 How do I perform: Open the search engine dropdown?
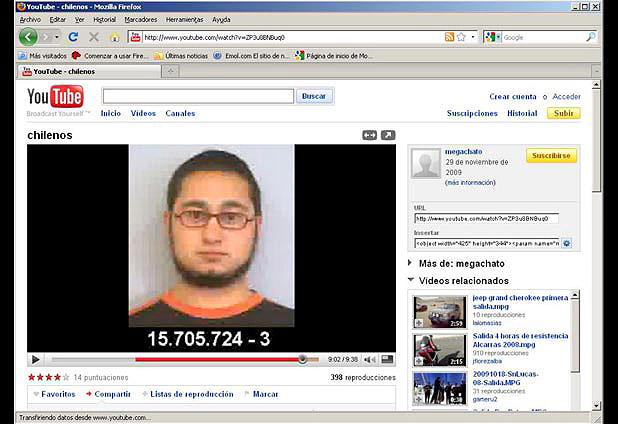point(493,37)
